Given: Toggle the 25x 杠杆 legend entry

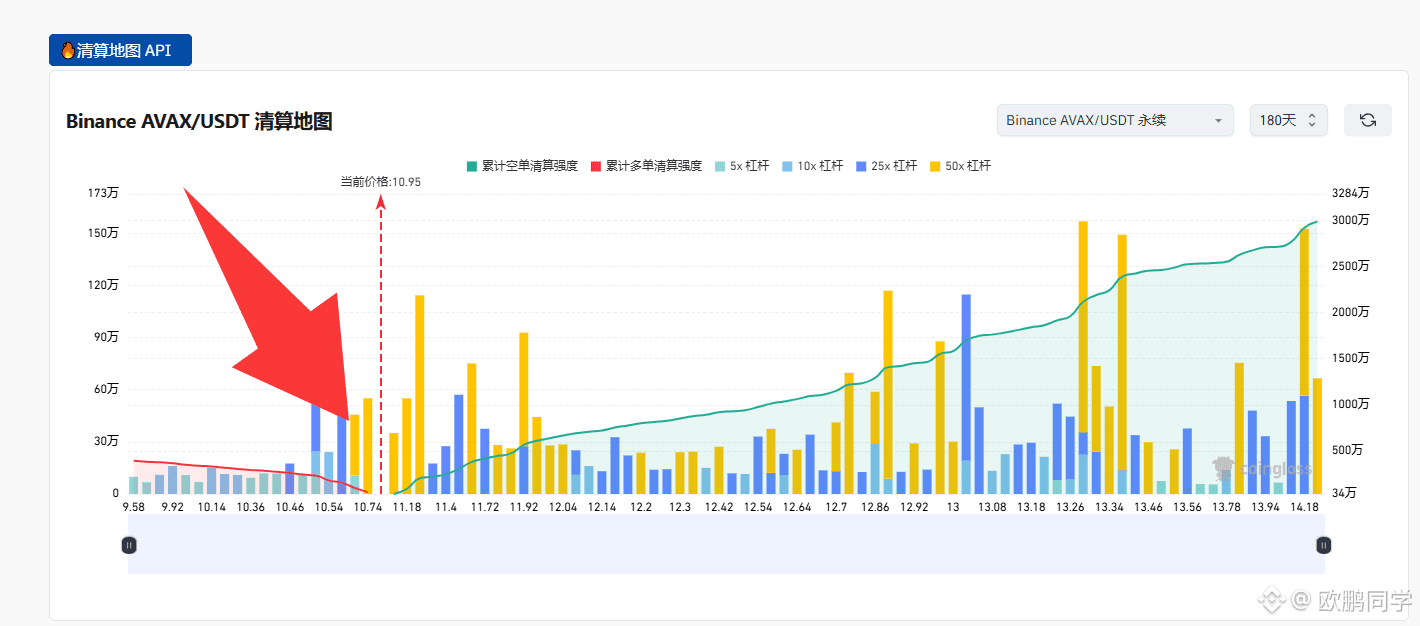Looking at the screenshot, I should [862, 165].
